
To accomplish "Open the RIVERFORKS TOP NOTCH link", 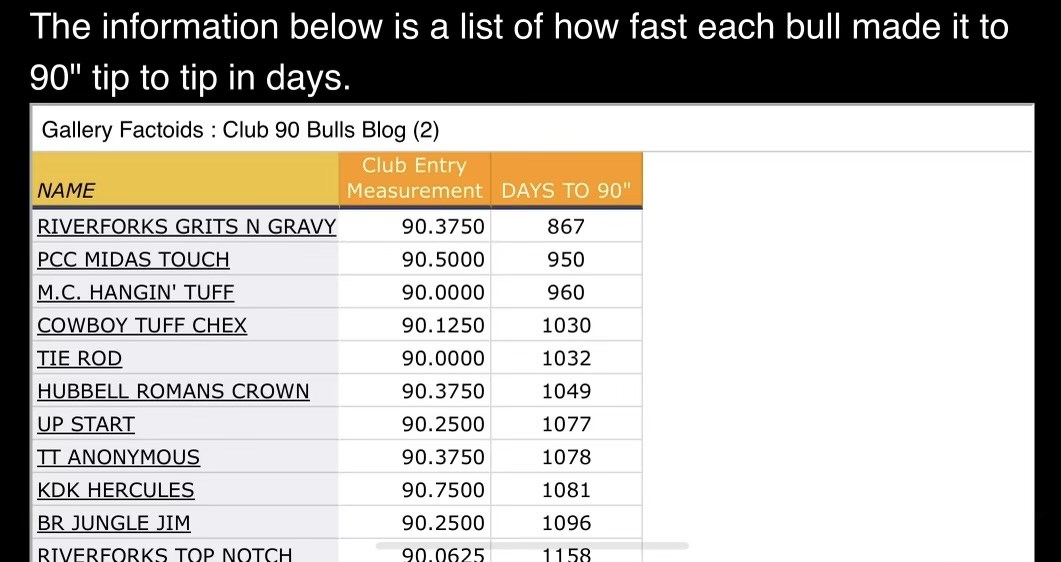I will pos(165,555).
